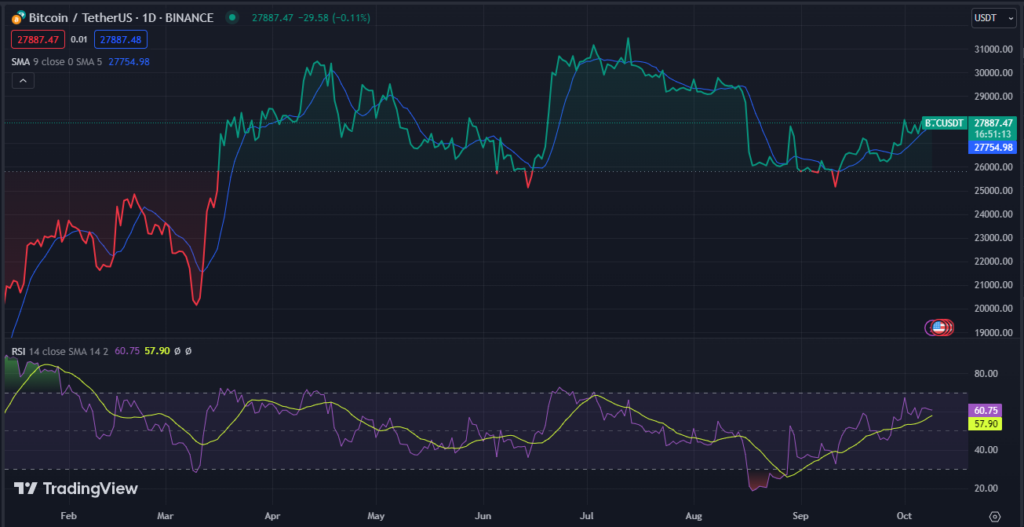This screenshot has width=1024, height=527.
Task: Click the Bitcoin / TetherUS symbol title
Action: (x=121, y=18)
